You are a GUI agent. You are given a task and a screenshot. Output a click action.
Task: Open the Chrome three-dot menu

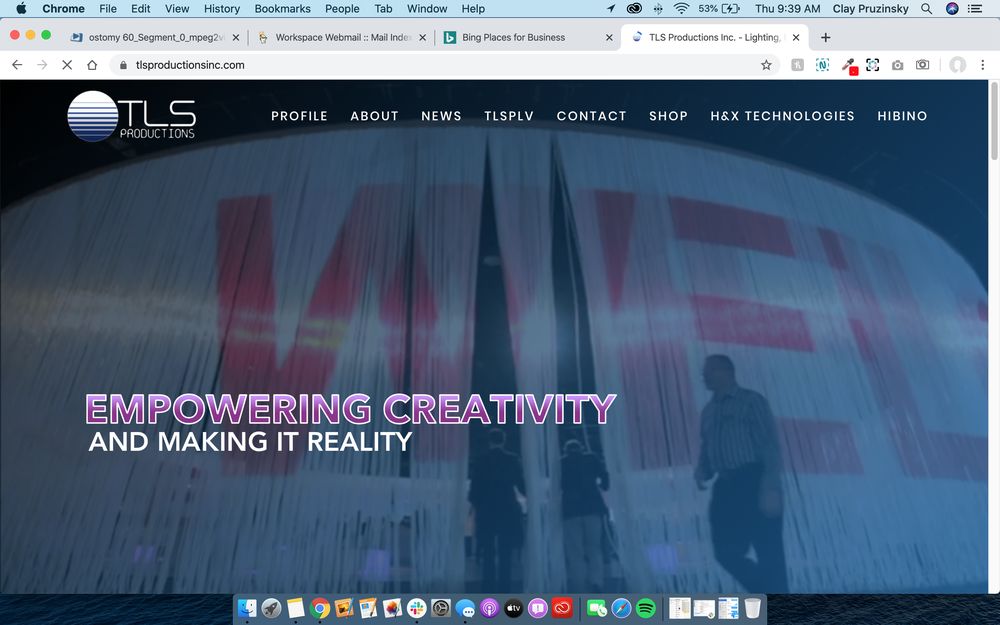983,65
